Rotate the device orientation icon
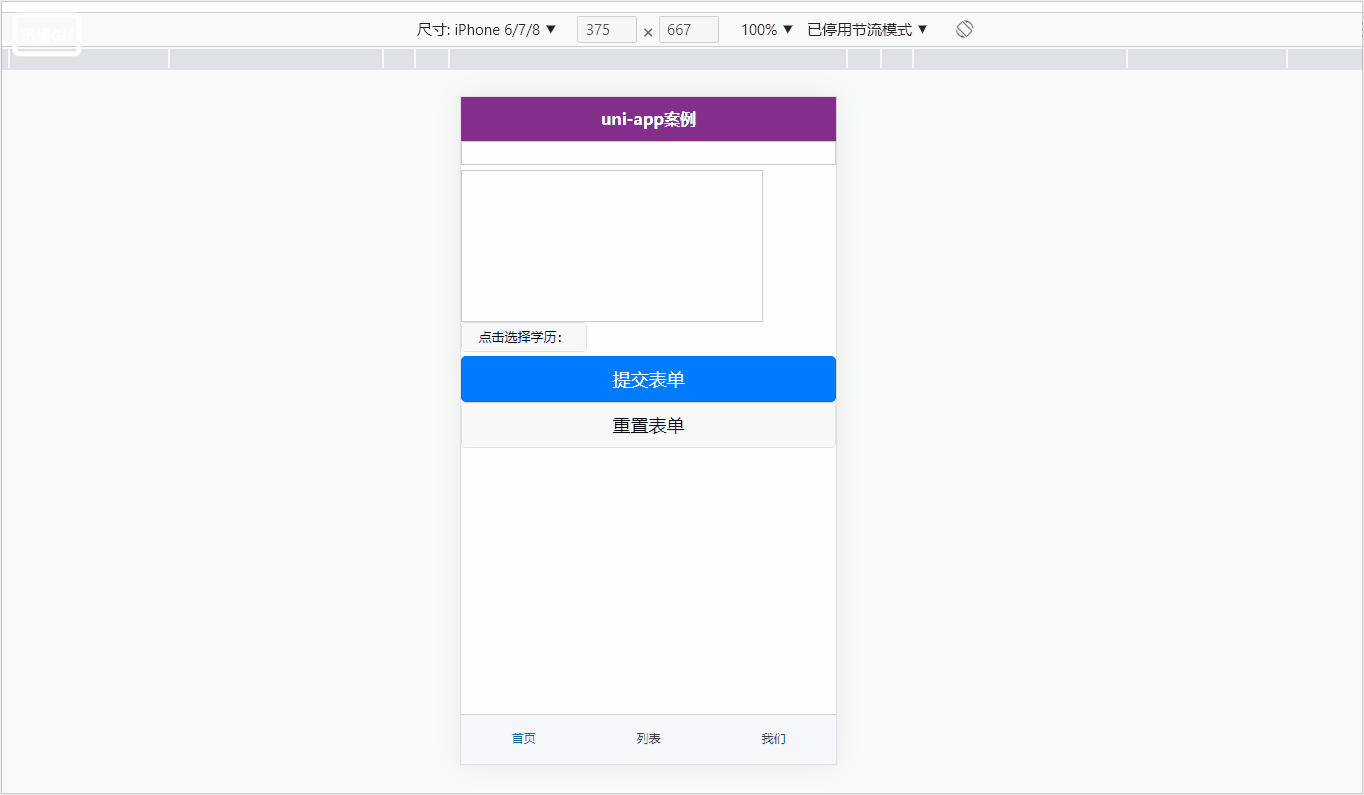Screen dimensions: 1364x795 964,29
